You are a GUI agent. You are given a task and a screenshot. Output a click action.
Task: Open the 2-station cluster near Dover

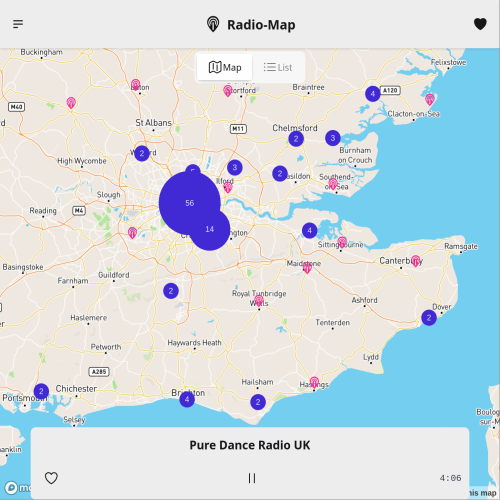coord(429,318)
